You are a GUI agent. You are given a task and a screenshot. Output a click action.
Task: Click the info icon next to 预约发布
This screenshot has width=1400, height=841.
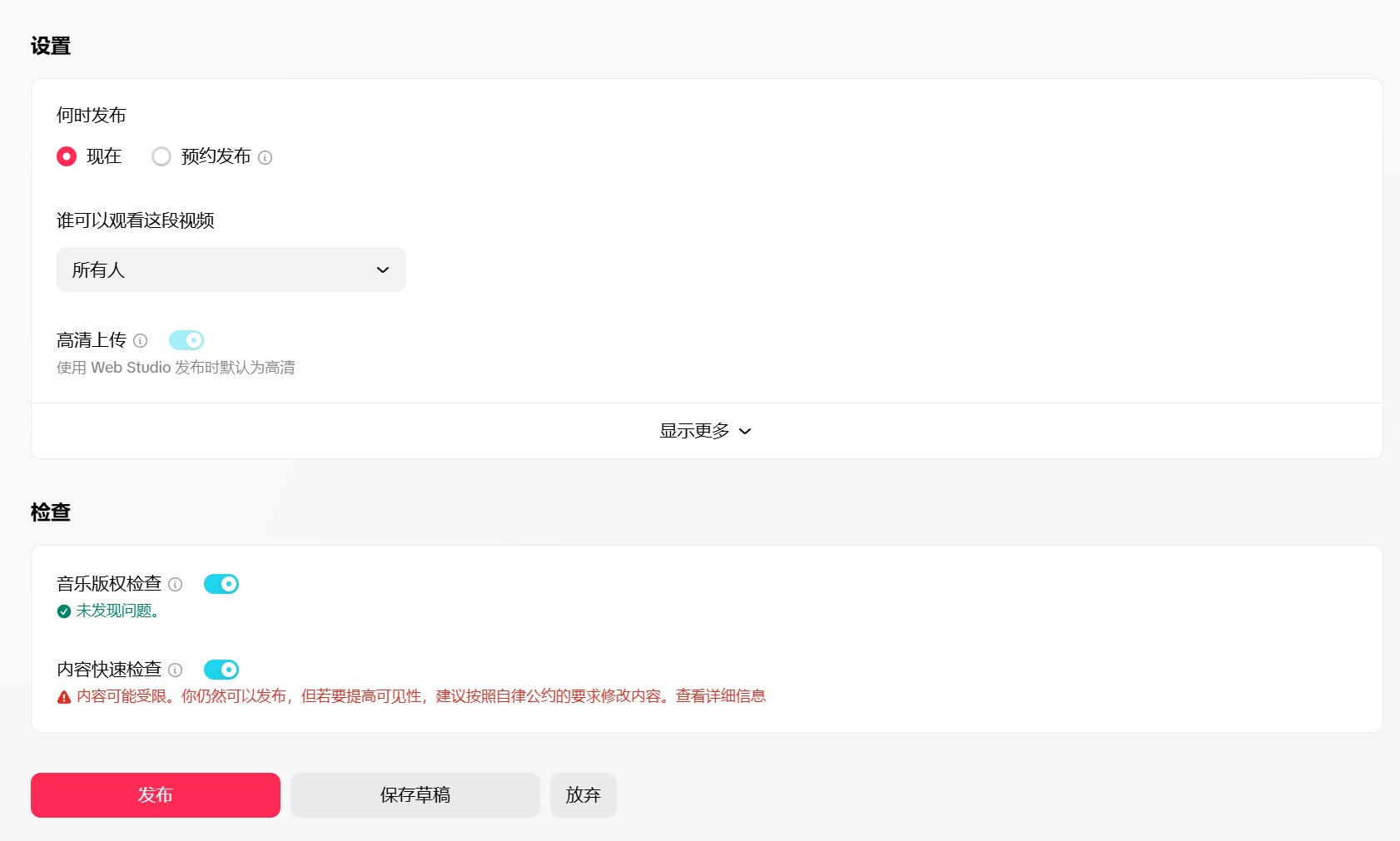coord(265,156)
